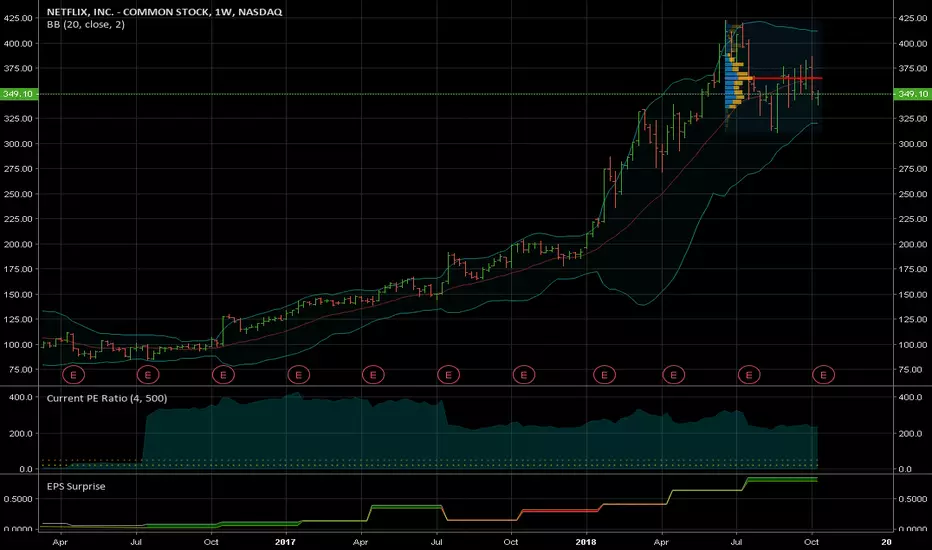Click the earnings marker E at October 2018
This screenshot has width=932, height=550.
[823, 375]
